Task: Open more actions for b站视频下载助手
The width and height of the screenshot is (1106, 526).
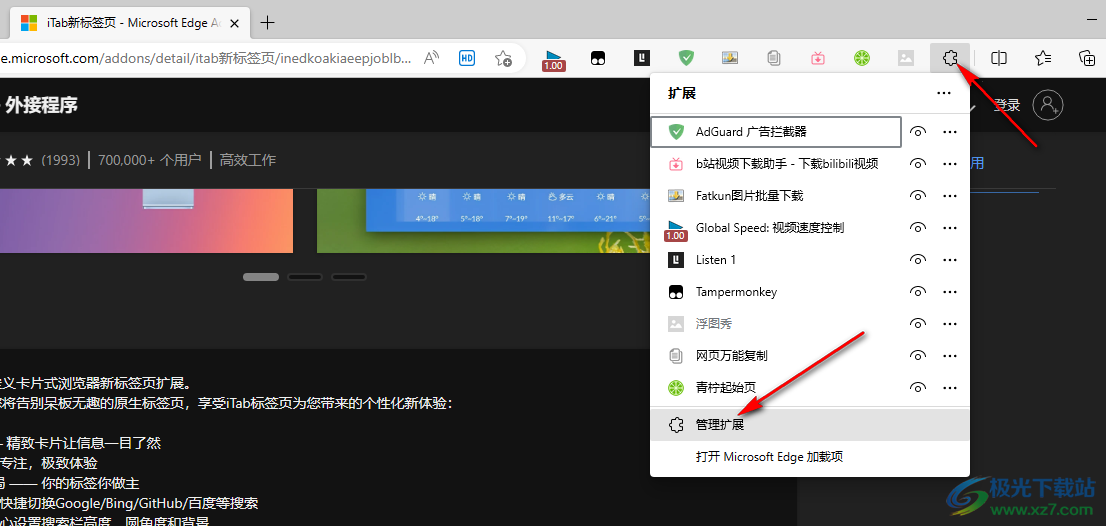Action: coord(949,164)
